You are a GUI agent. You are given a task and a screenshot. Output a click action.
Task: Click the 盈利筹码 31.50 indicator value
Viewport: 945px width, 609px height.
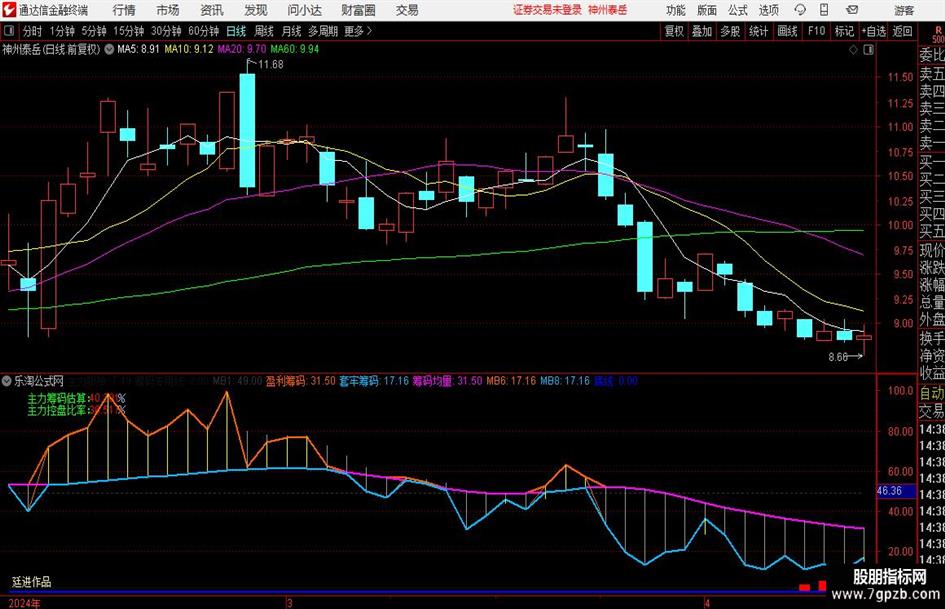(x=300, y=381)
